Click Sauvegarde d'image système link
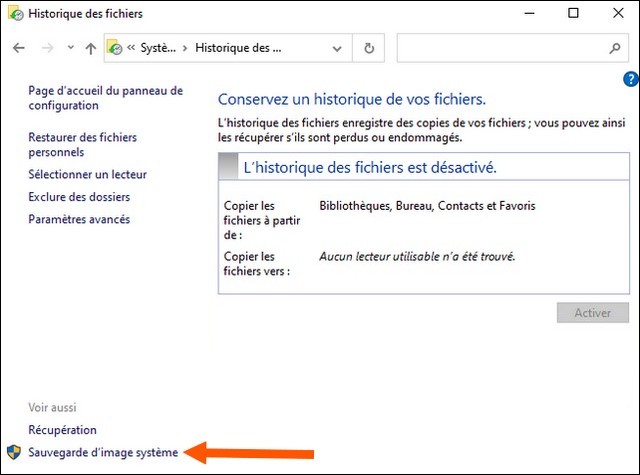640x475 pixels. (x=103, y=452)
